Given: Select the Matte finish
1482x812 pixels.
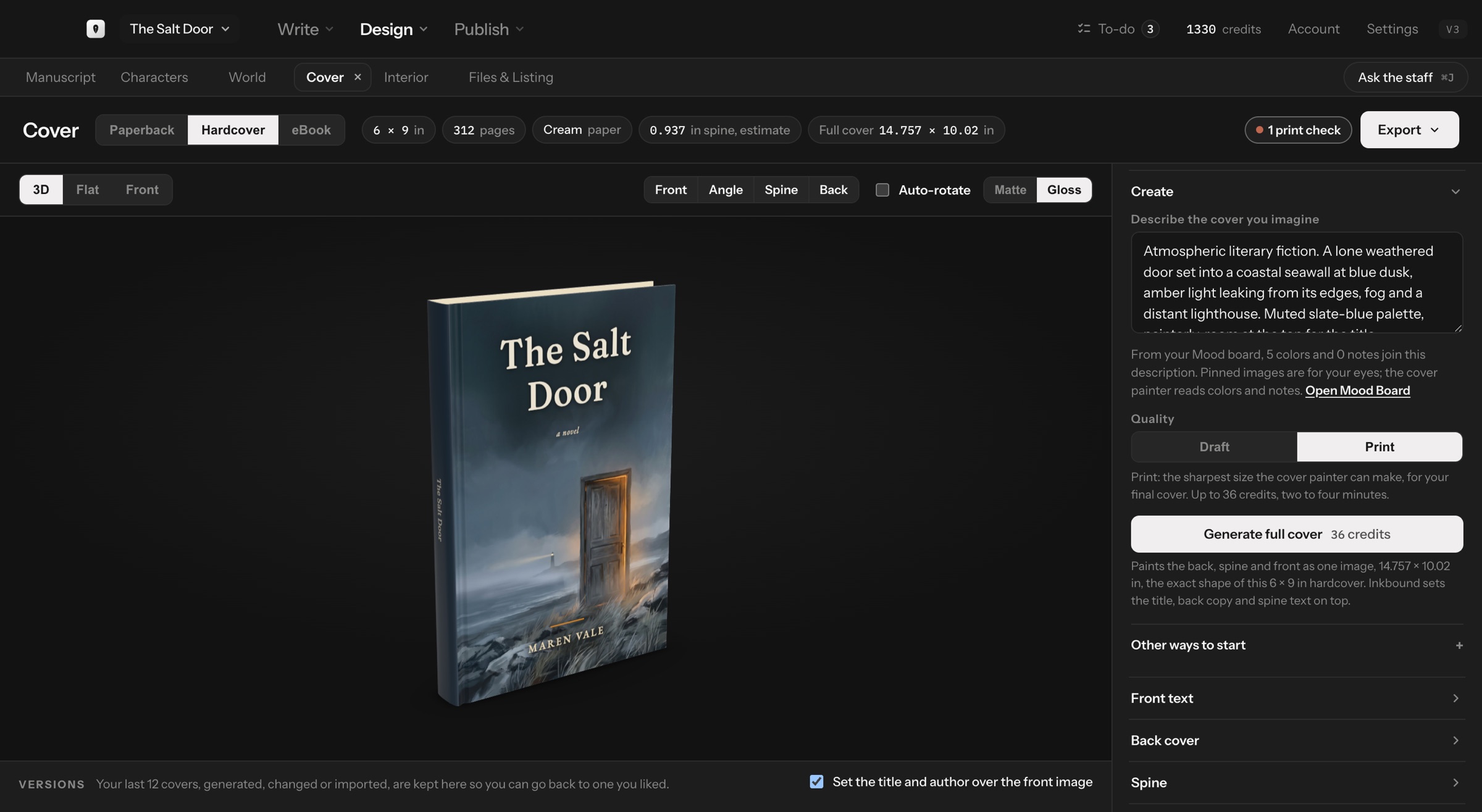Looking at the screenshot, I should 1010,190.
